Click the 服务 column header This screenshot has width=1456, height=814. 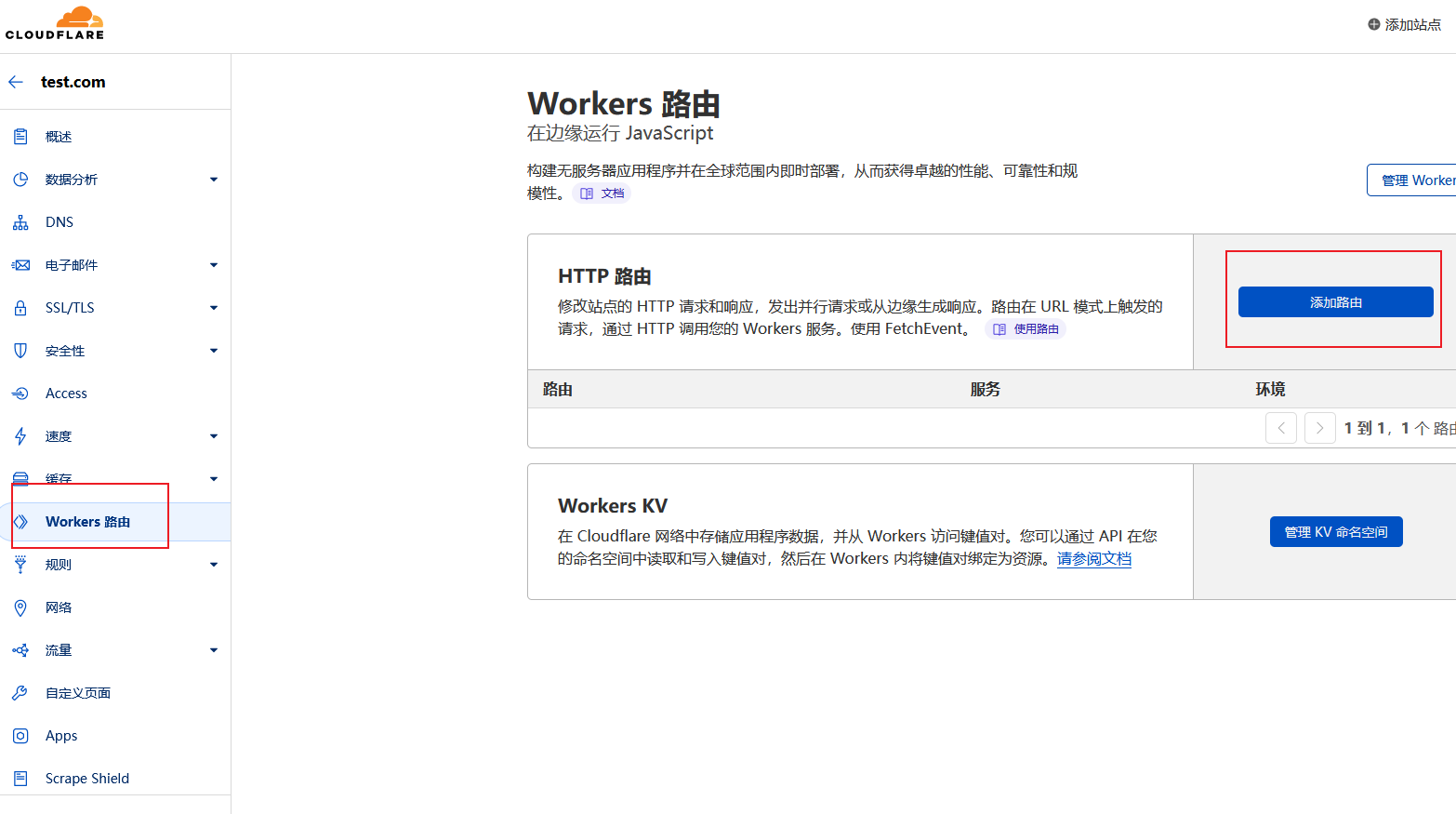click(x=986, y=390)
